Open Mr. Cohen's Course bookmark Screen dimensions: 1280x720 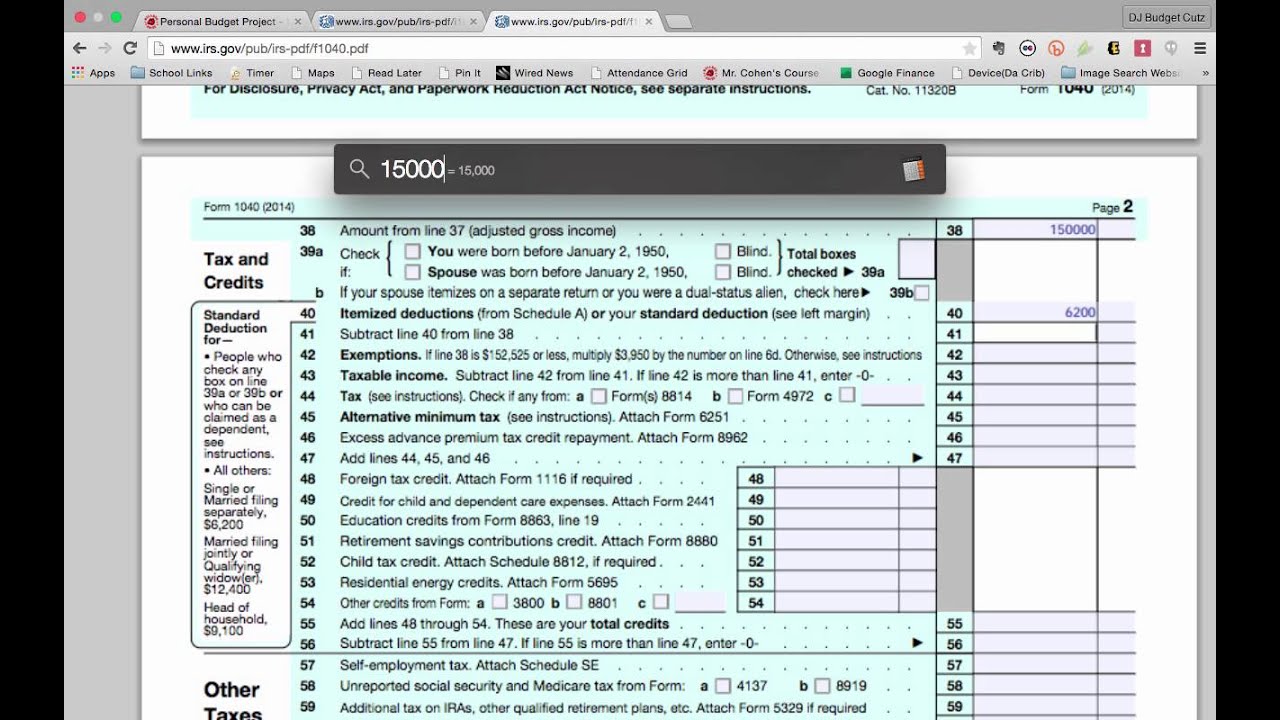[x=761, y=73]
